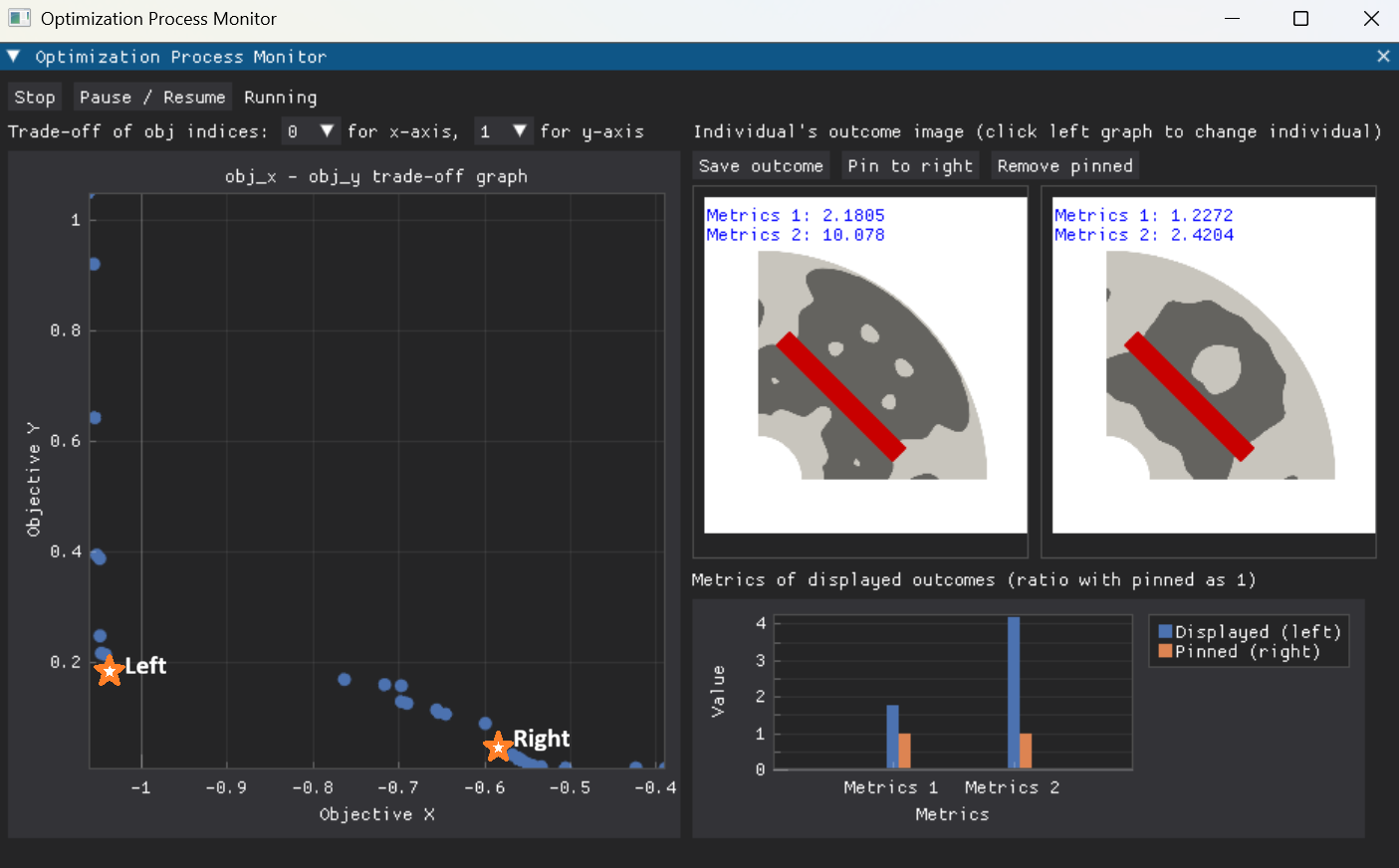
Task: Click the Stop button
Action: pyautogui.click(x=35, y=98)
